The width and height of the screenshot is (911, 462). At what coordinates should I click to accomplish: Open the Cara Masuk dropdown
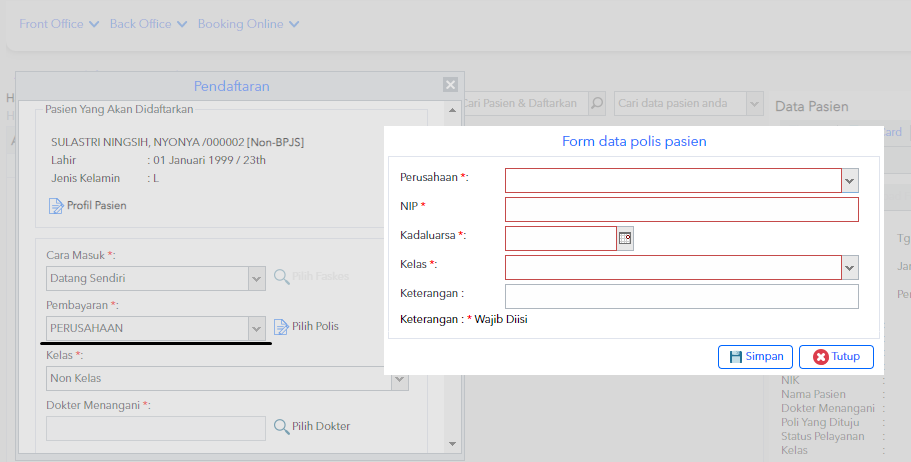tap(255, 278)
